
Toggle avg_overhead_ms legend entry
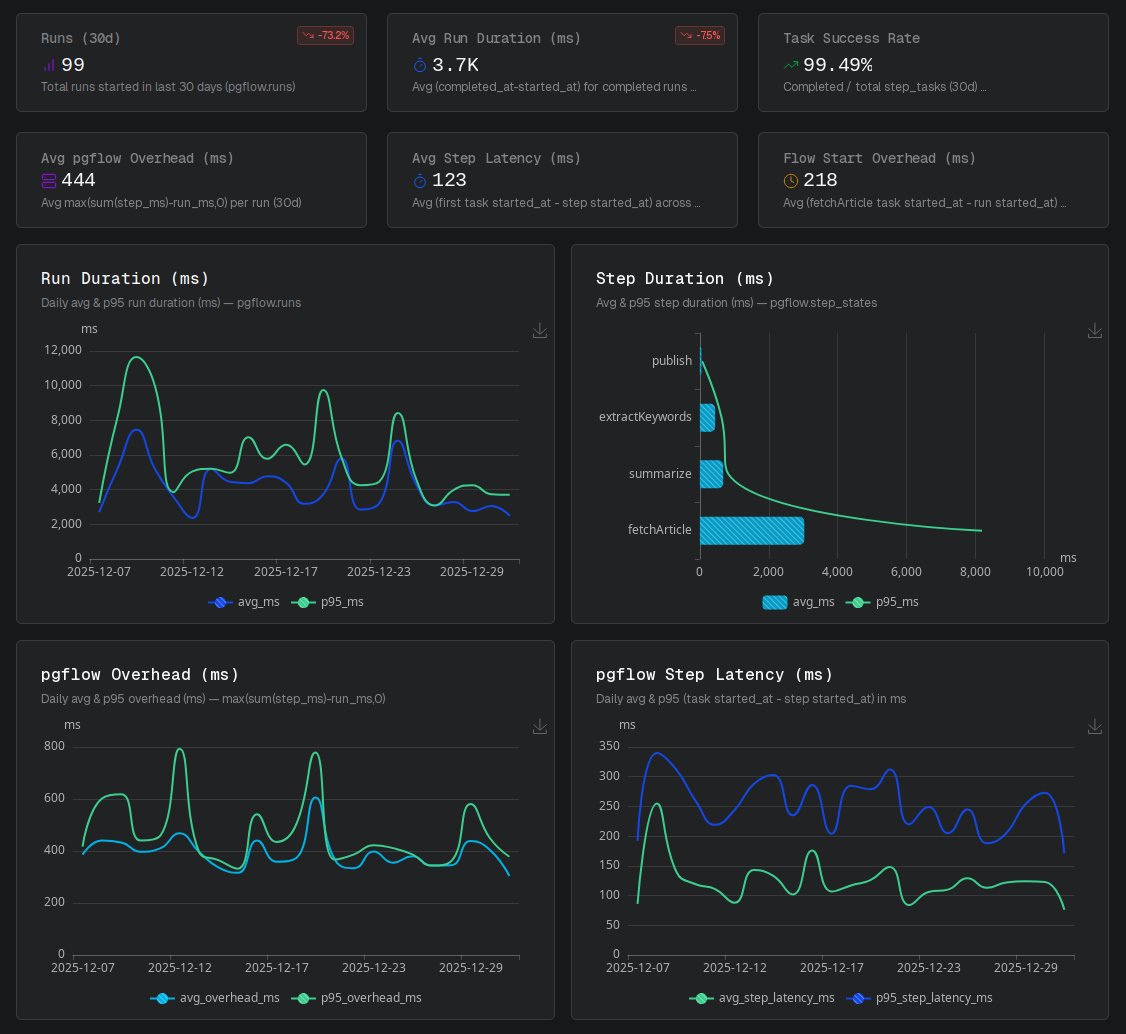tap(215, 997)
